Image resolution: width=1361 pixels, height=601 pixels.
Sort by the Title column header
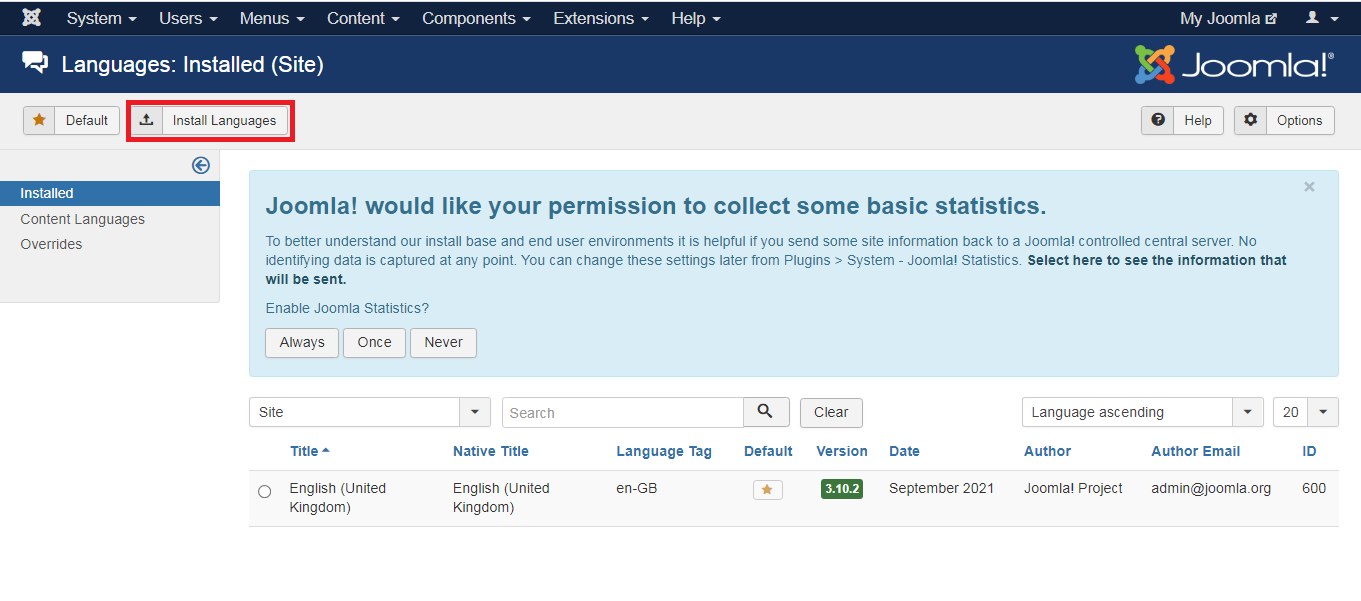(310, 451)
